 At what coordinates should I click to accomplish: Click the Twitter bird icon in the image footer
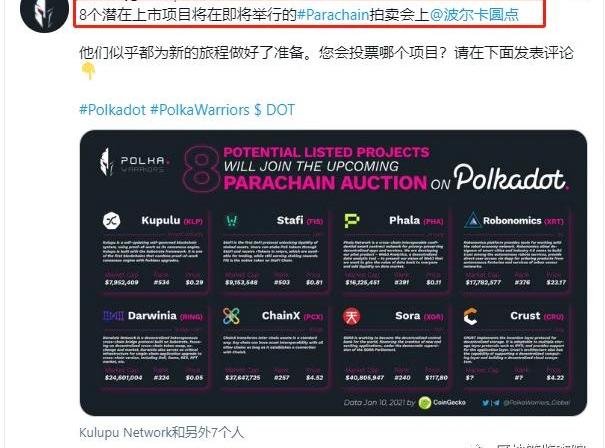click(x=486, y=403)
